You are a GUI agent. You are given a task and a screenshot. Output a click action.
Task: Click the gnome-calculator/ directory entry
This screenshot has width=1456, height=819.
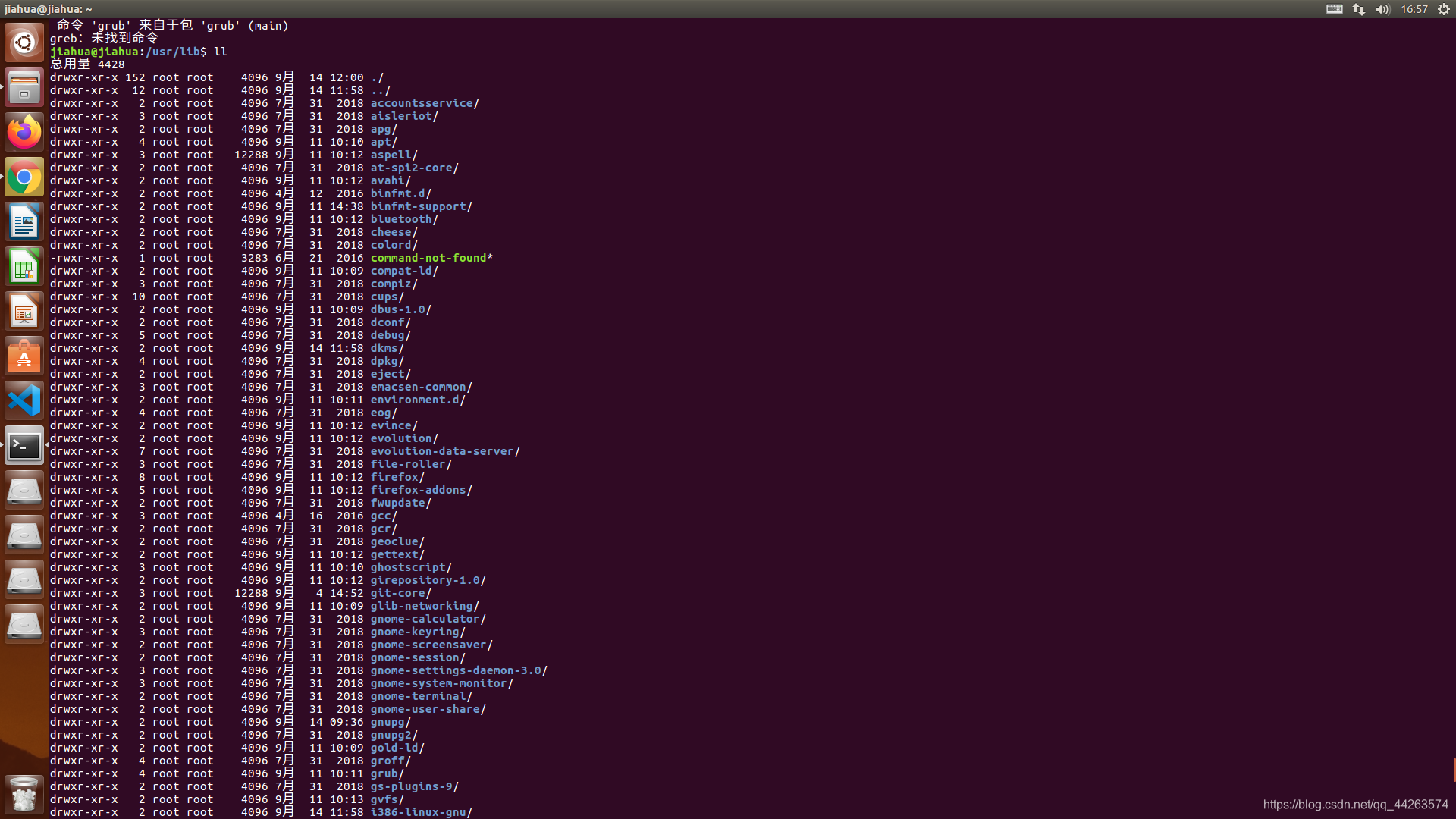point(428,619)
